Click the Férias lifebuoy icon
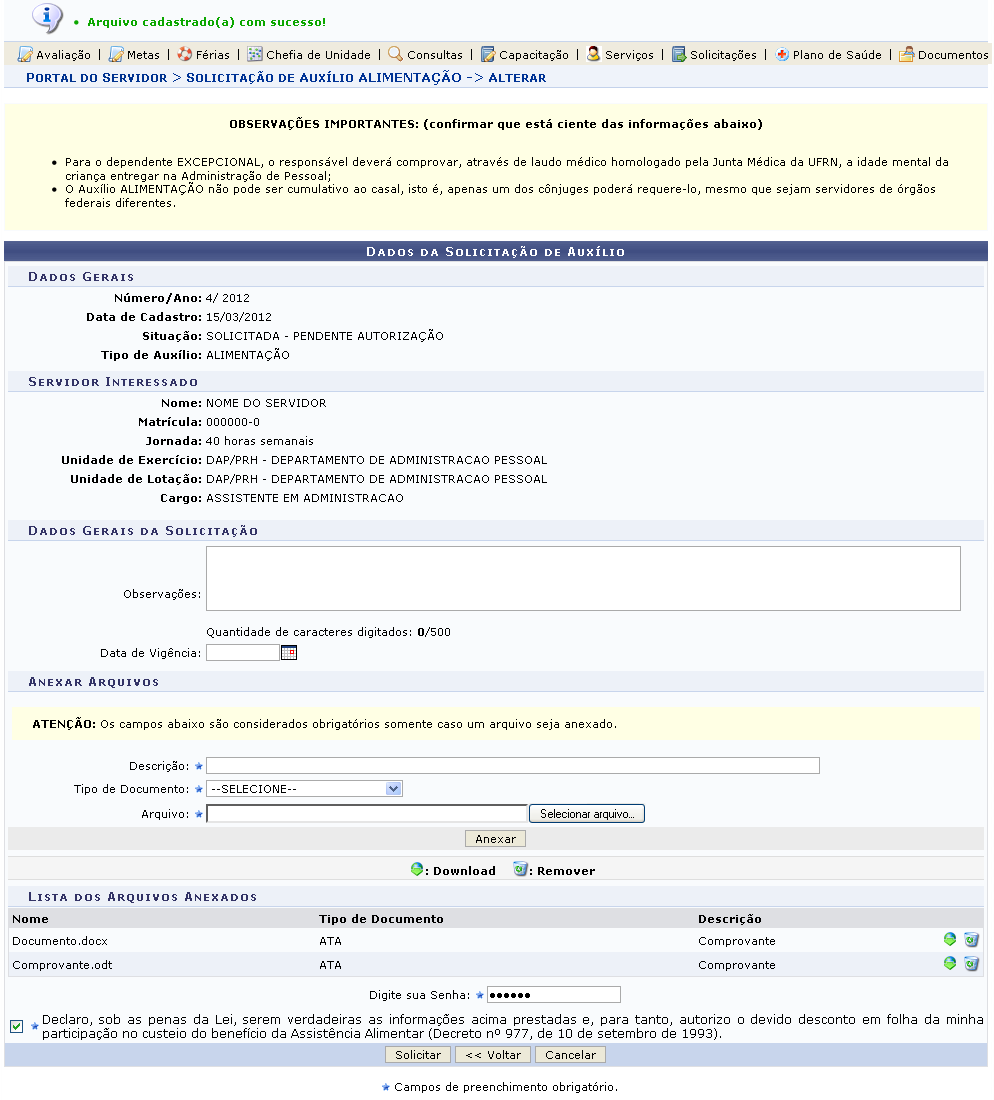The width and height of the screenshot is (994, 1100). (184, 54)
